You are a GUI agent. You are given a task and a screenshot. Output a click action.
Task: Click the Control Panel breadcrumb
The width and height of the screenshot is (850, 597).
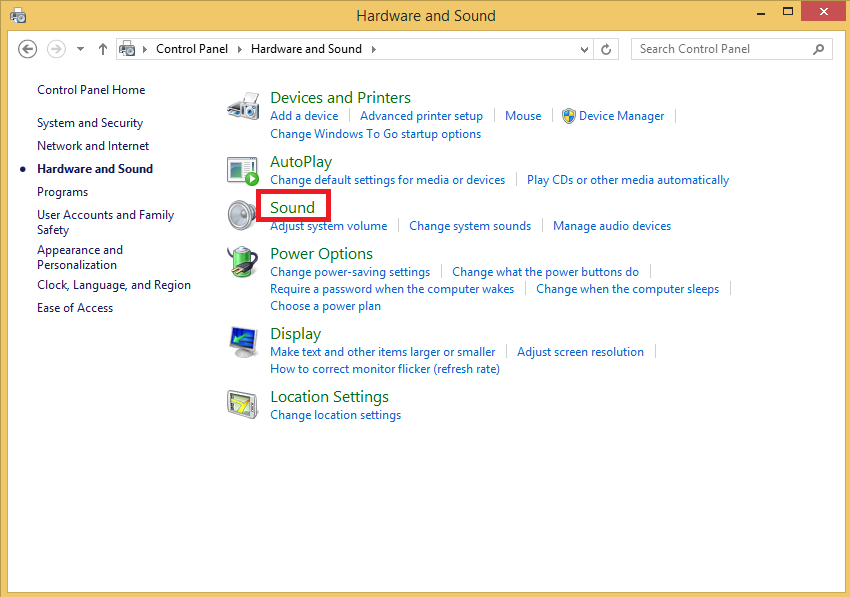coord(192,49)
